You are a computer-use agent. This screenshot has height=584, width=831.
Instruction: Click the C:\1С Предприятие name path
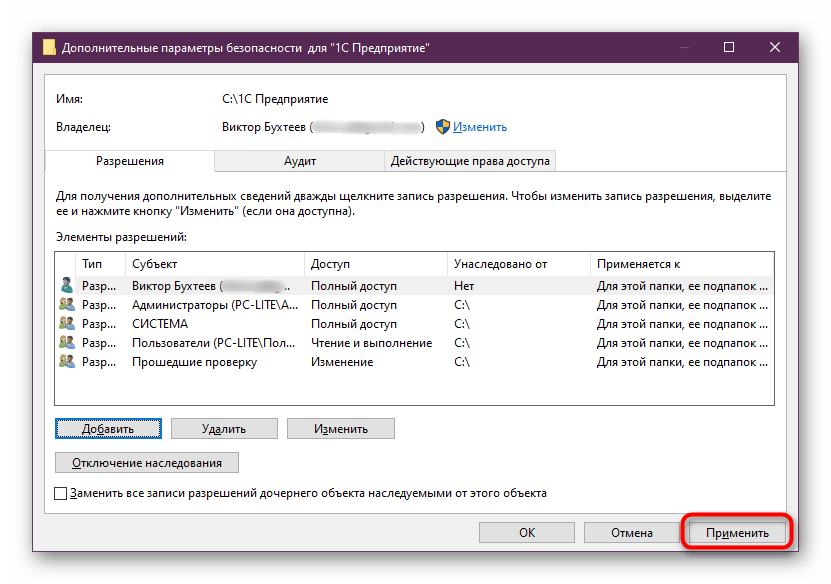[x=275, y=99]
